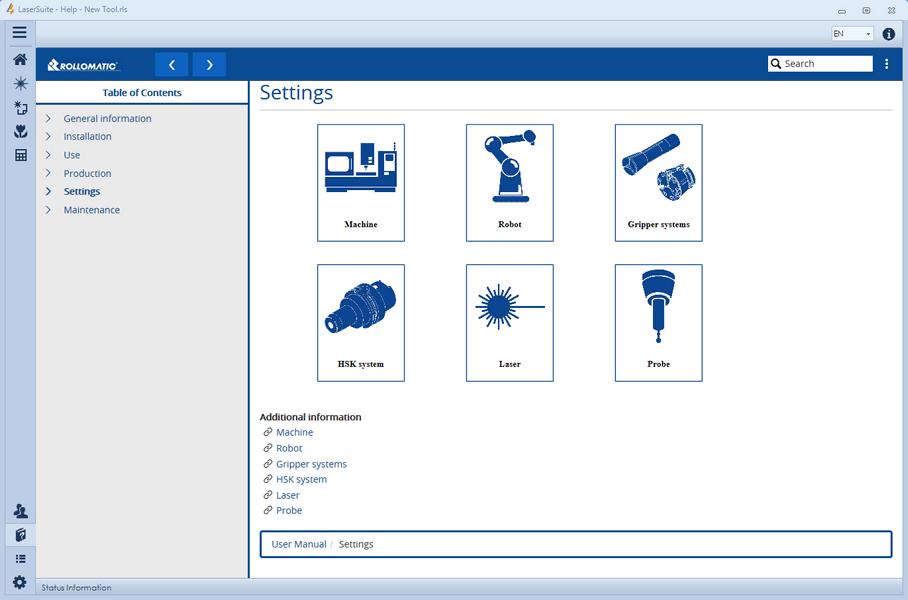Go forward with the next arrow button
This screenshot has width=908, height=600.
209,65
